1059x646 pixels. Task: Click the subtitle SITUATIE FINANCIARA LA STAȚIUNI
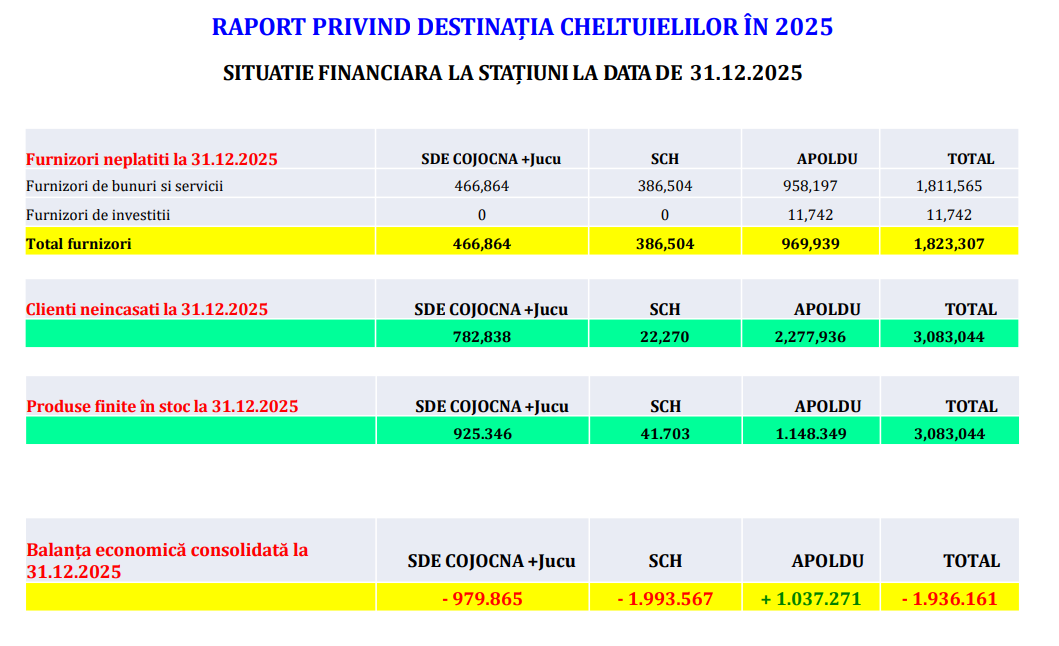coord(512,73)
